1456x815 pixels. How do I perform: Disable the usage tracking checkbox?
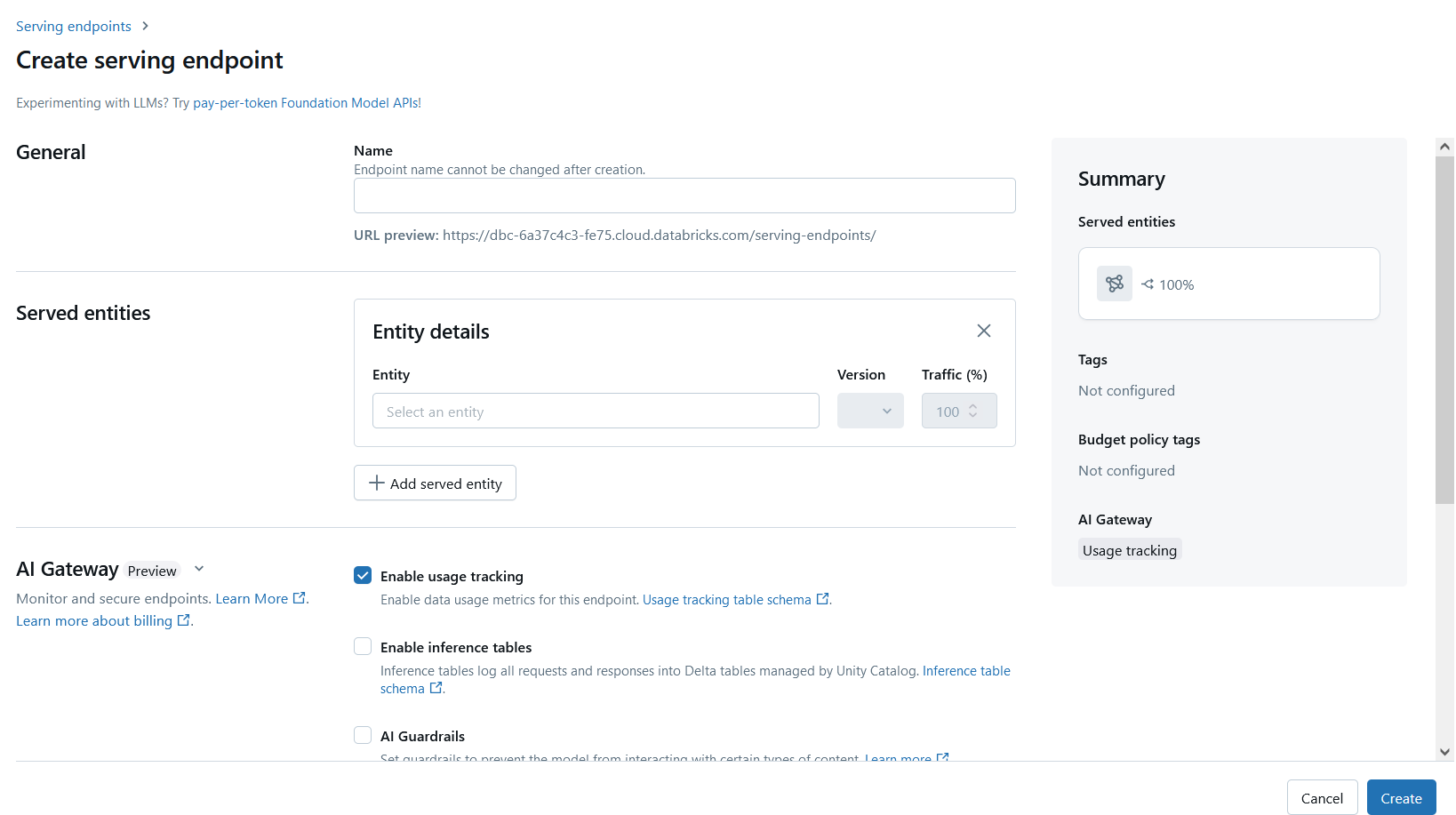point(363,575)
